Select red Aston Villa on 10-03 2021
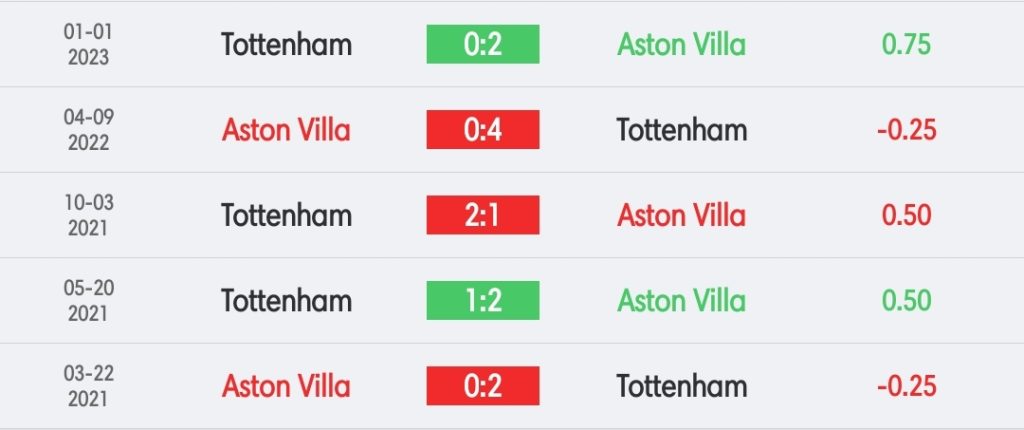 [681, 215]
